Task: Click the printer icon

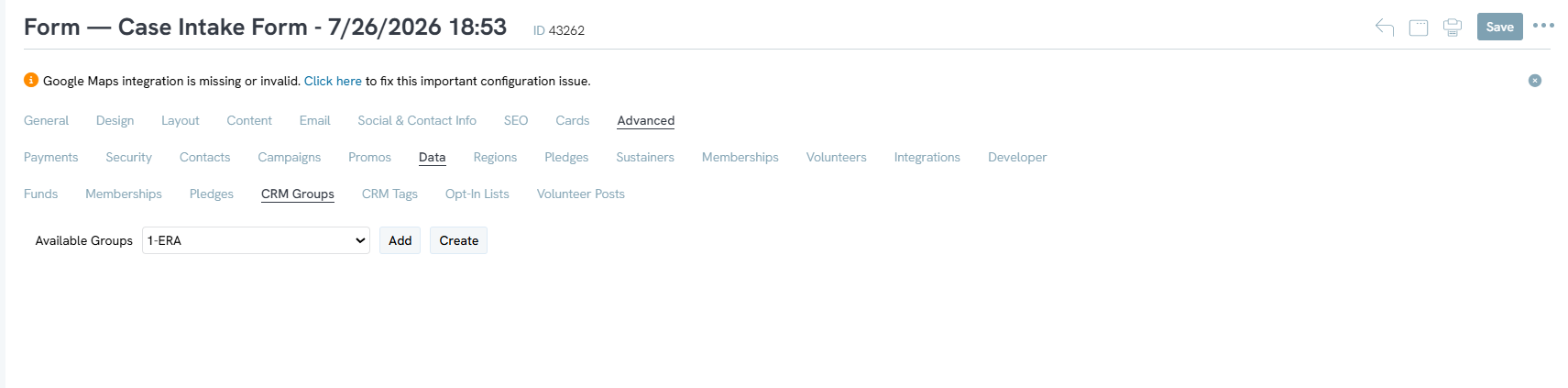Action: pos(1453,28)
